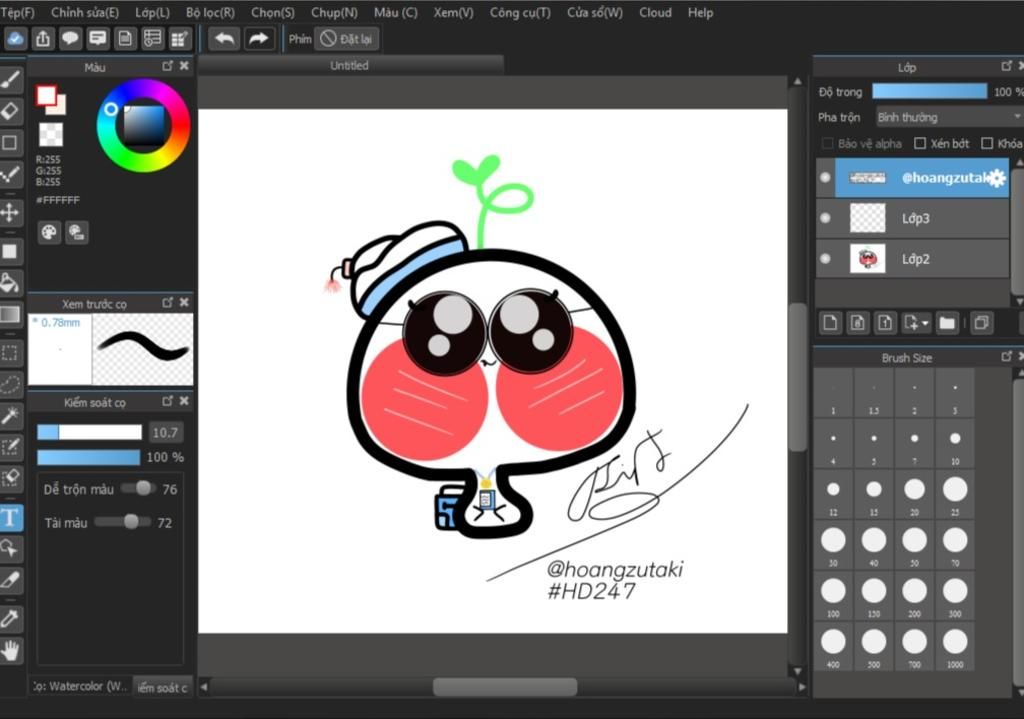
Task: Click the Undo arrow
Action: [x=224, y=39]
